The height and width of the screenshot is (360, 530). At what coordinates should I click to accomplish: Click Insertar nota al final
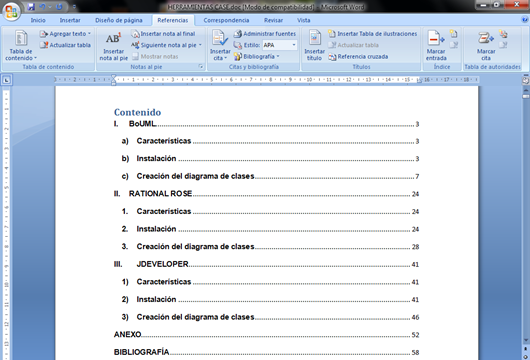tap(163, 34)
